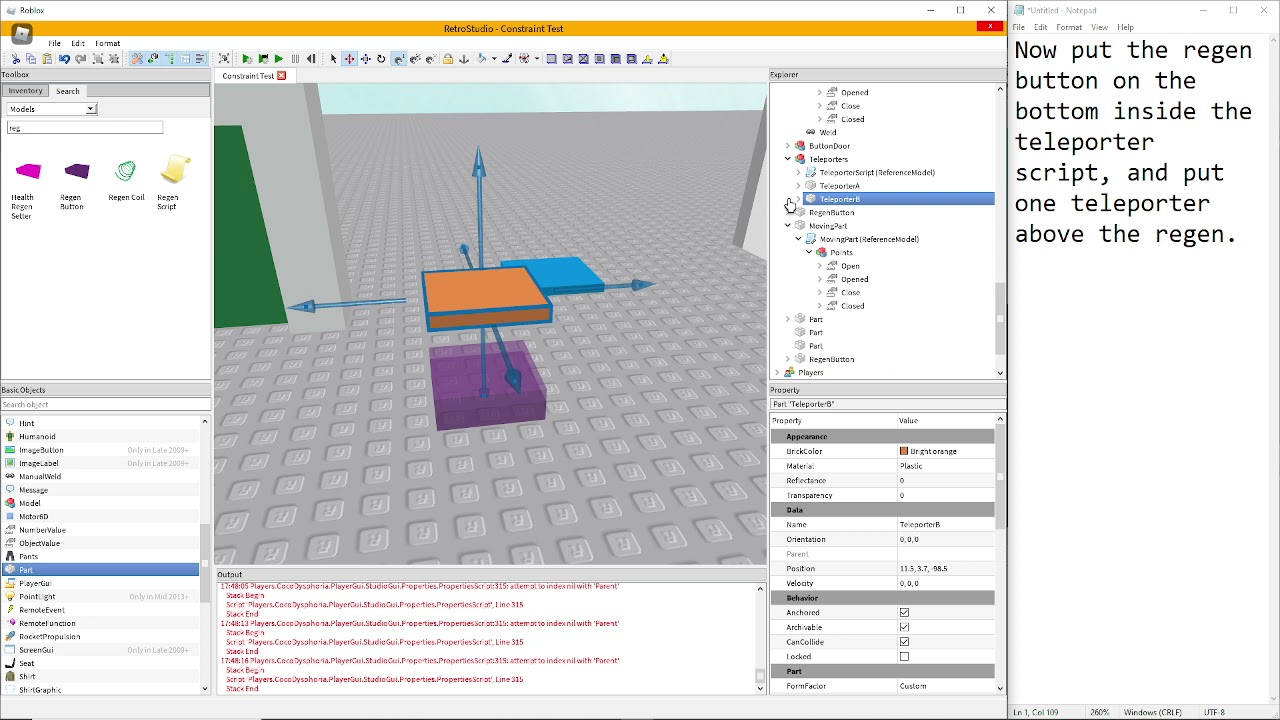
Task: Click the green Play button in the toolbar
Action: click(278, 59)
